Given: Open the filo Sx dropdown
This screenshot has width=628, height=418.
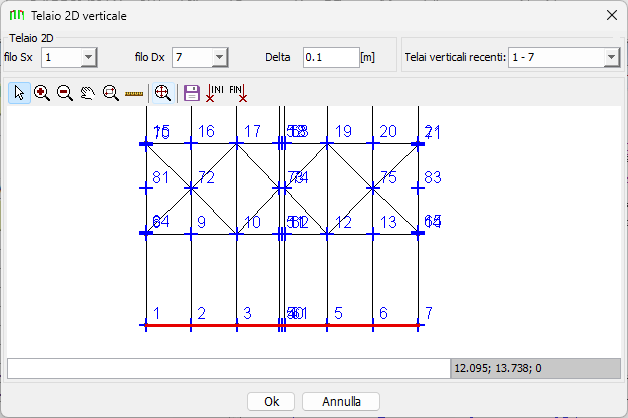Looking at the screenshot, I should 88,58.
